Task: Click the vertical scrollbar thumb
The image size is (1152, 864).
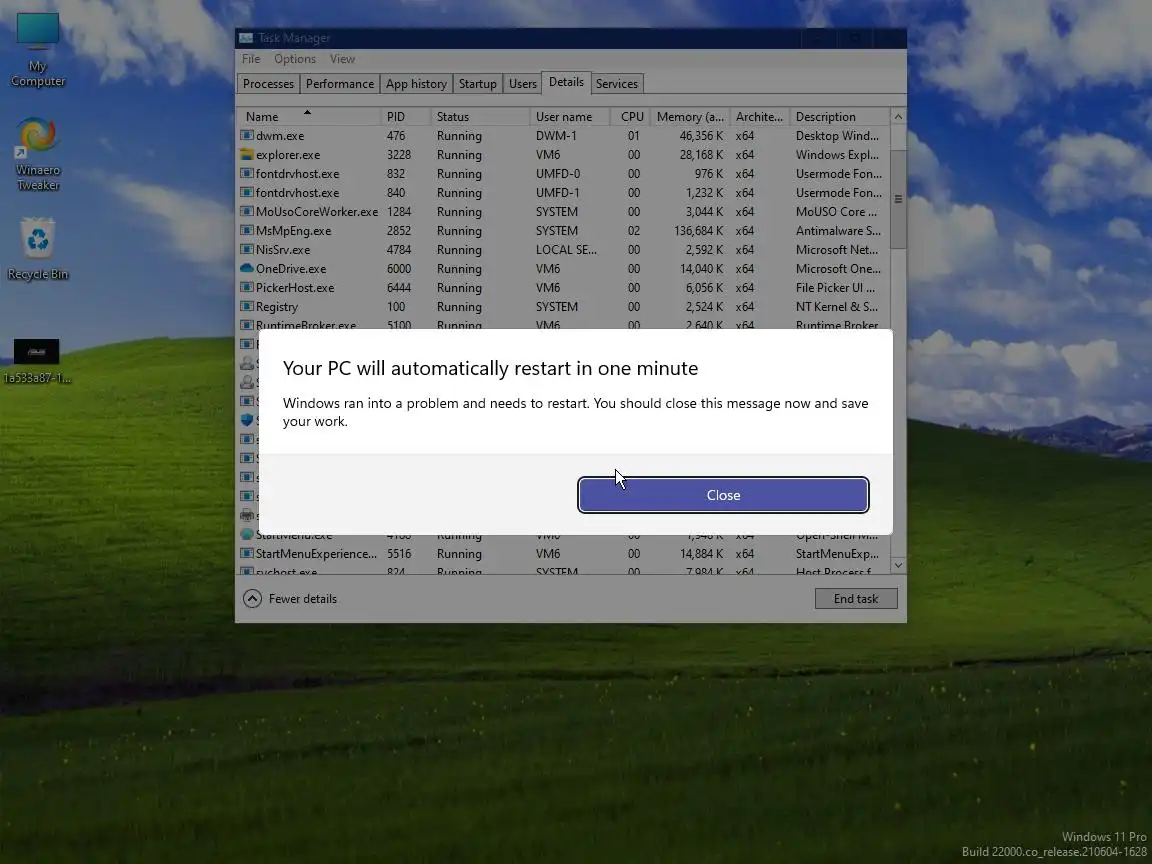Action: 898,199
